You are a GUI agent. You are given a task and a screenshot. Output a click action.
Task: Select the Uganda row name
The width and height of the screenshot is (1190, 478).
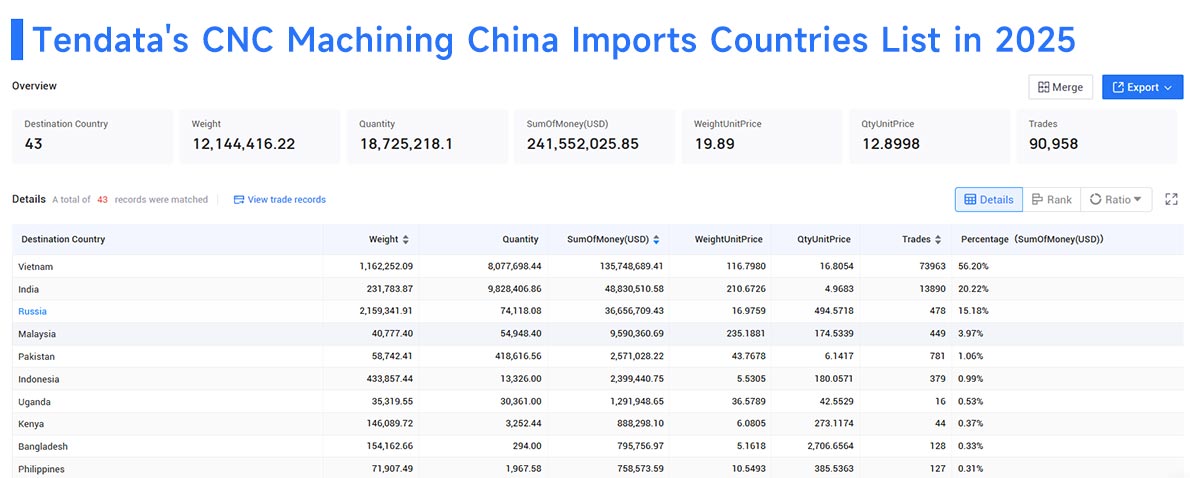pyautogui.click(x=35, y=401)
